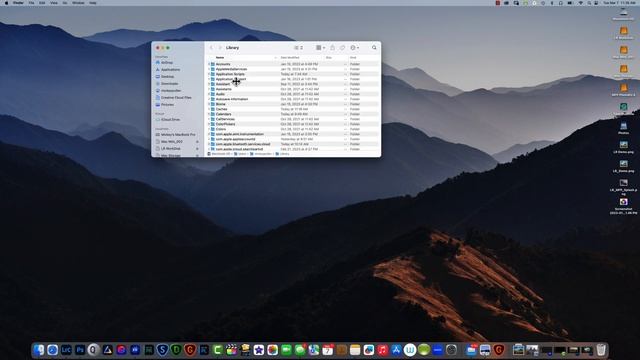Viewport: 640px width, 360px height.
Task: Open the Finder menu in menu bar
Action: coord(18,3)
